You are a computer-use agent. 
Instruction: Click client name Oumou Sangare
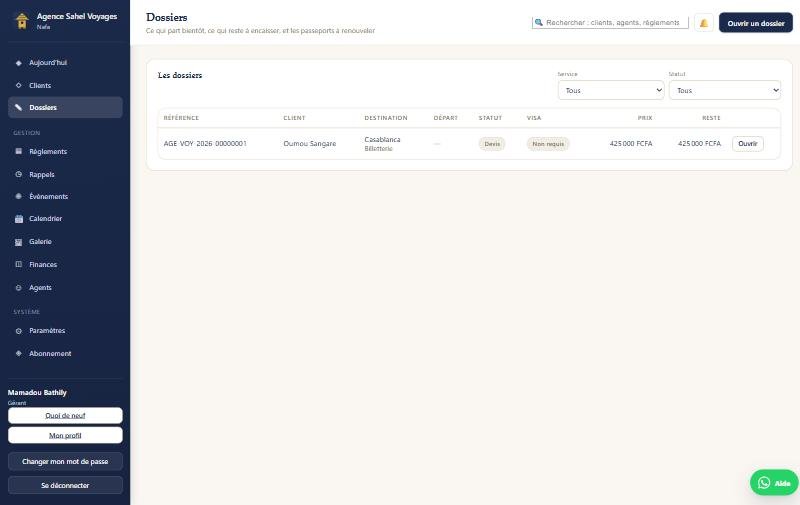tap(310, 144)
